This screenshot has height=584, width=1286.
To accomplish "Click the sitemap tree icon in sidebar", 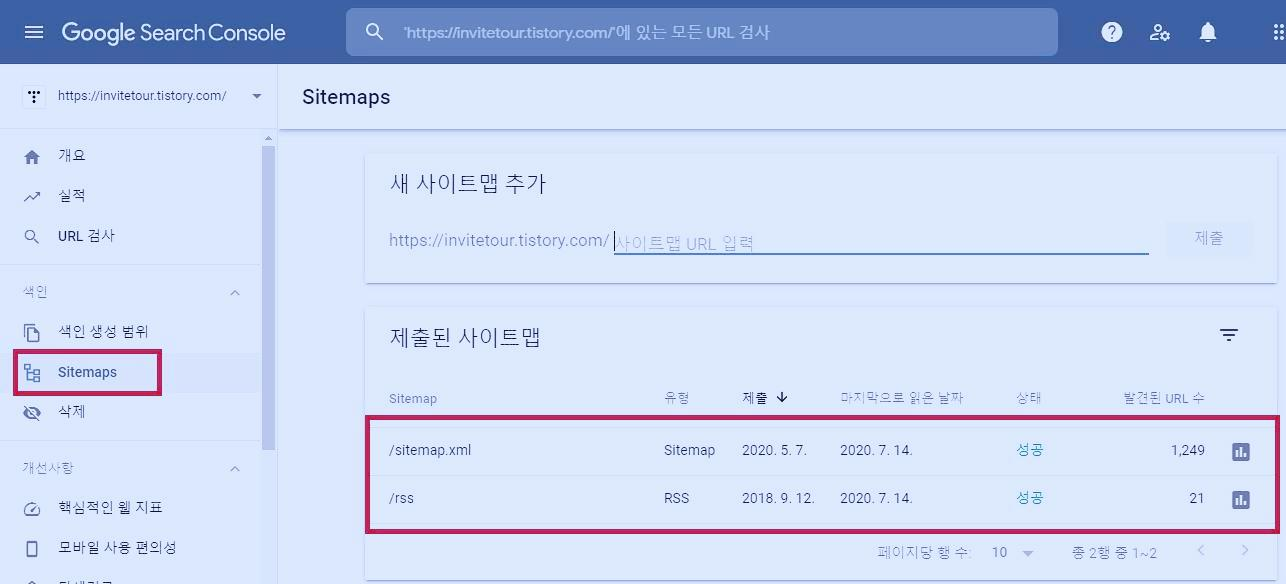I will coord(32,373).
